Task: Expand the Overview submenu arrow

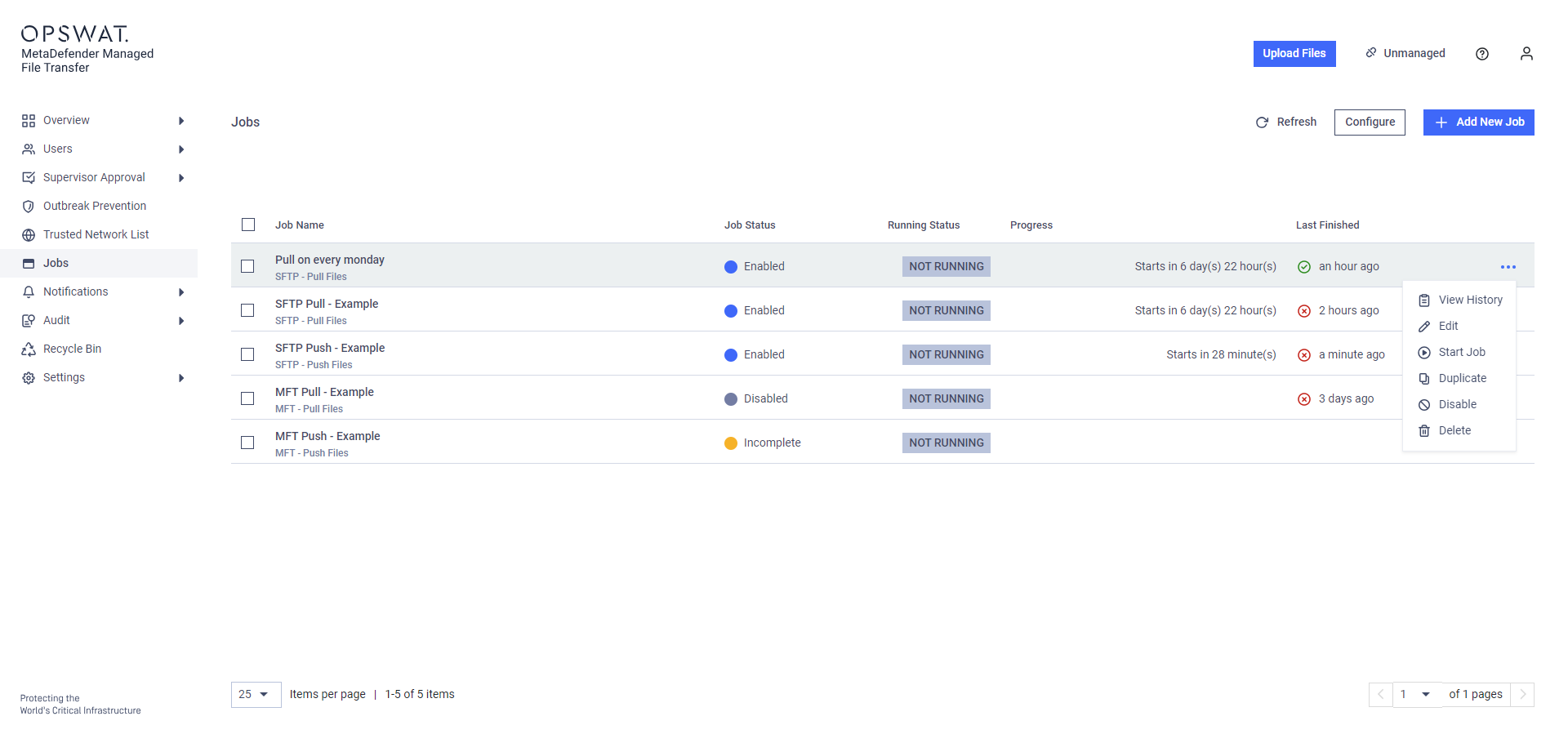Action: (x=181, y=121)
